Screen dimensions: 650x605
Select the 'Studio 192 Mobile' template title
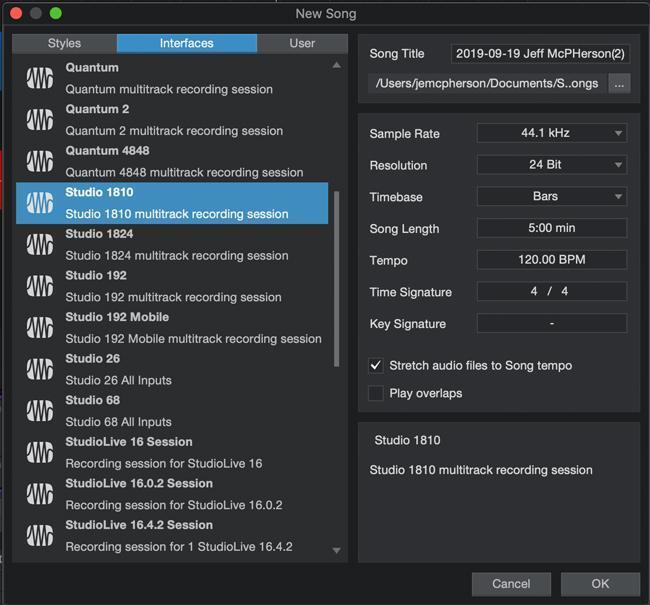[117, 317]
